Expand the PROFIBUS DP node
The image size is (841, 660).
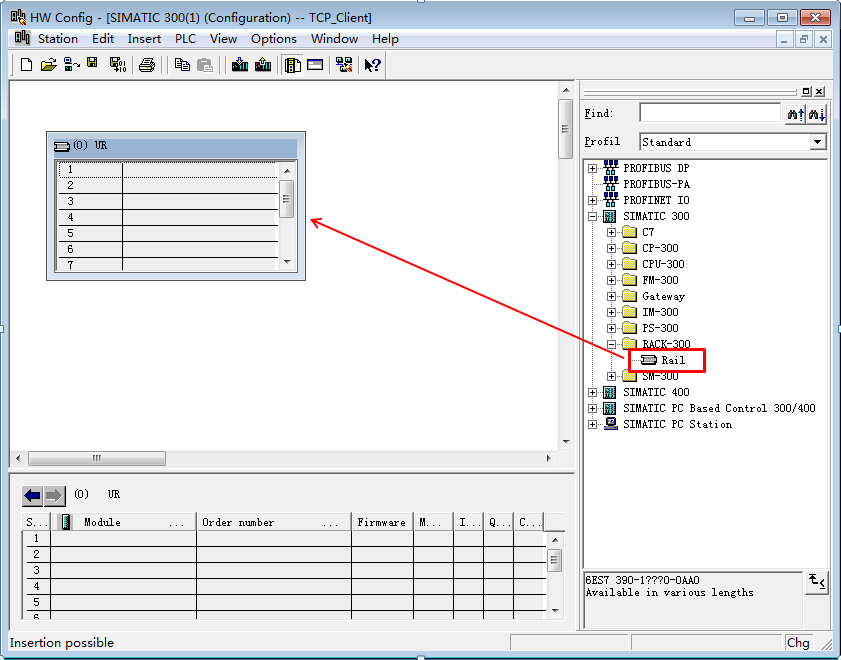pyautogui.click(x=592, y=168)
